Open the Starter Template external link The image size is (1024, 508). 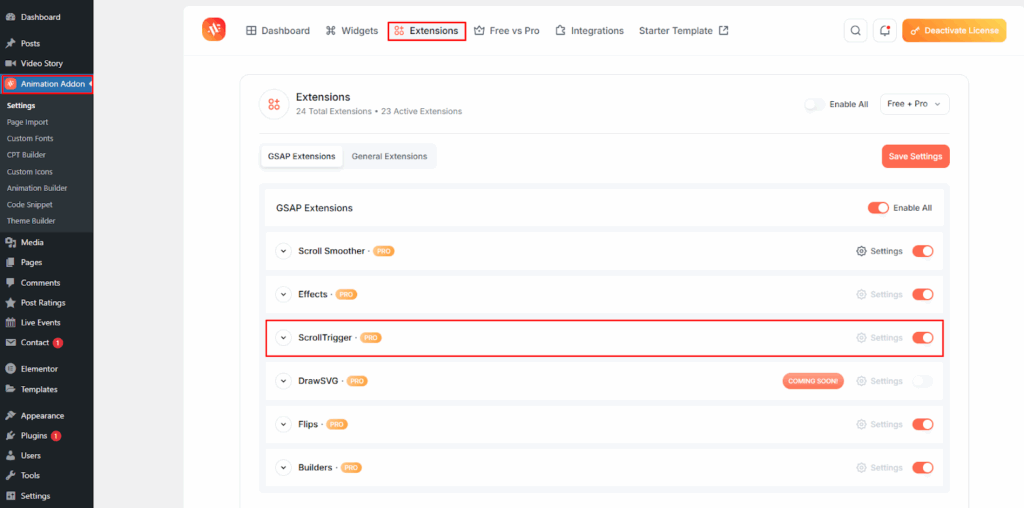tap(683, 31)
